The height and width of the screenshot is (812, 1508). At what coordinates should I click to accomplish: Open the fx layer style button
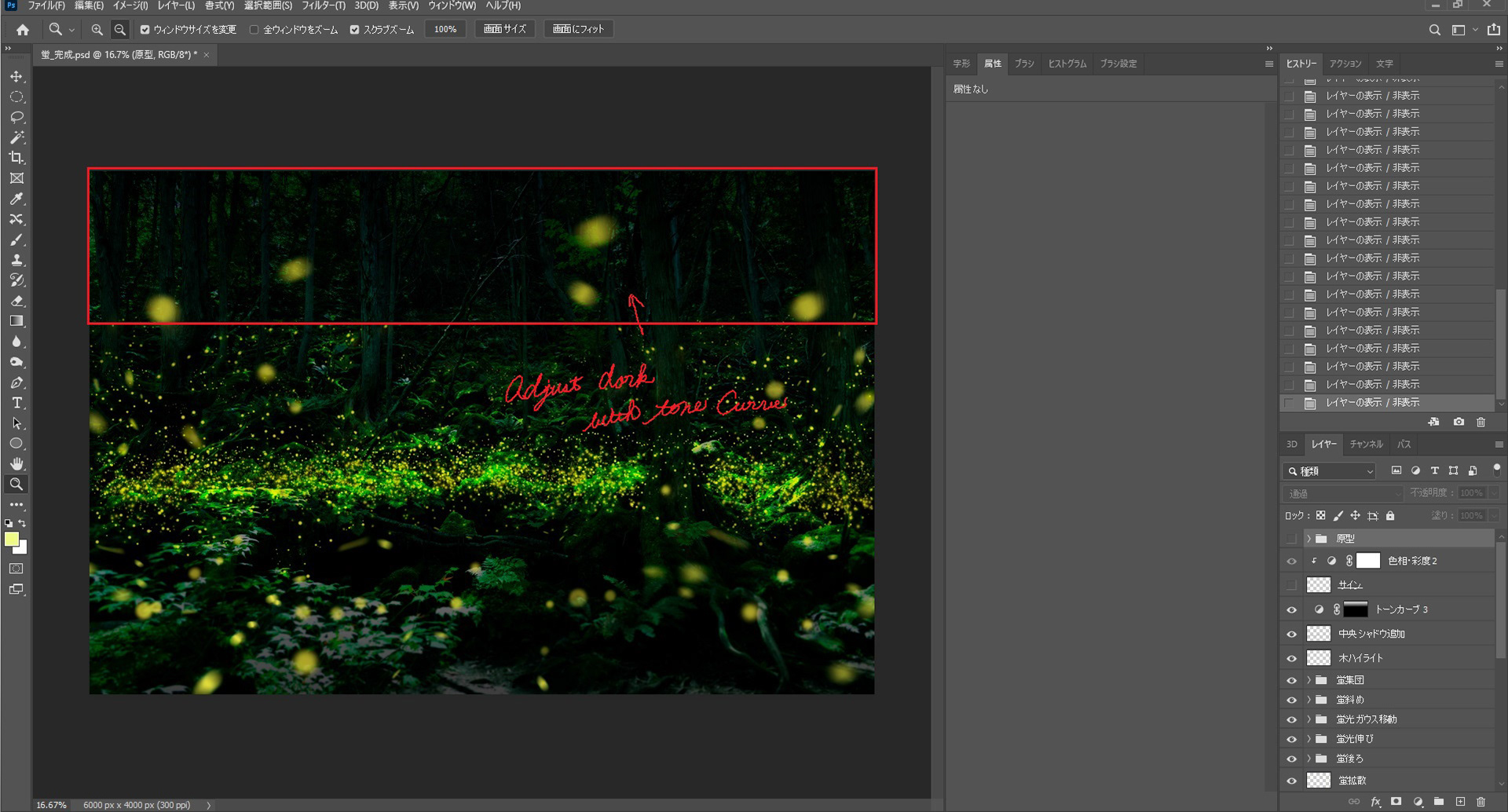point(1375,802)
